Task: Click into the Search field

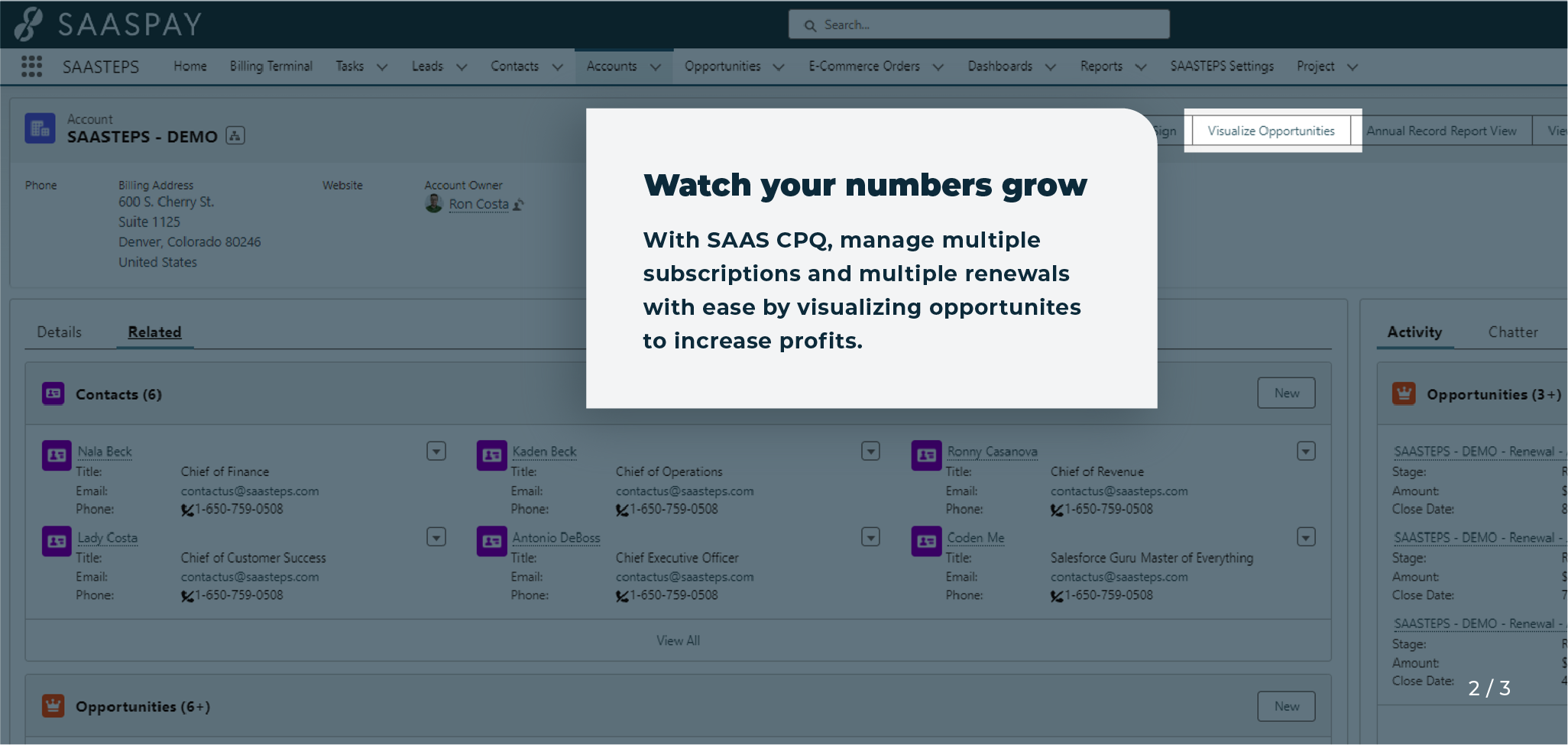Action: 979,24
